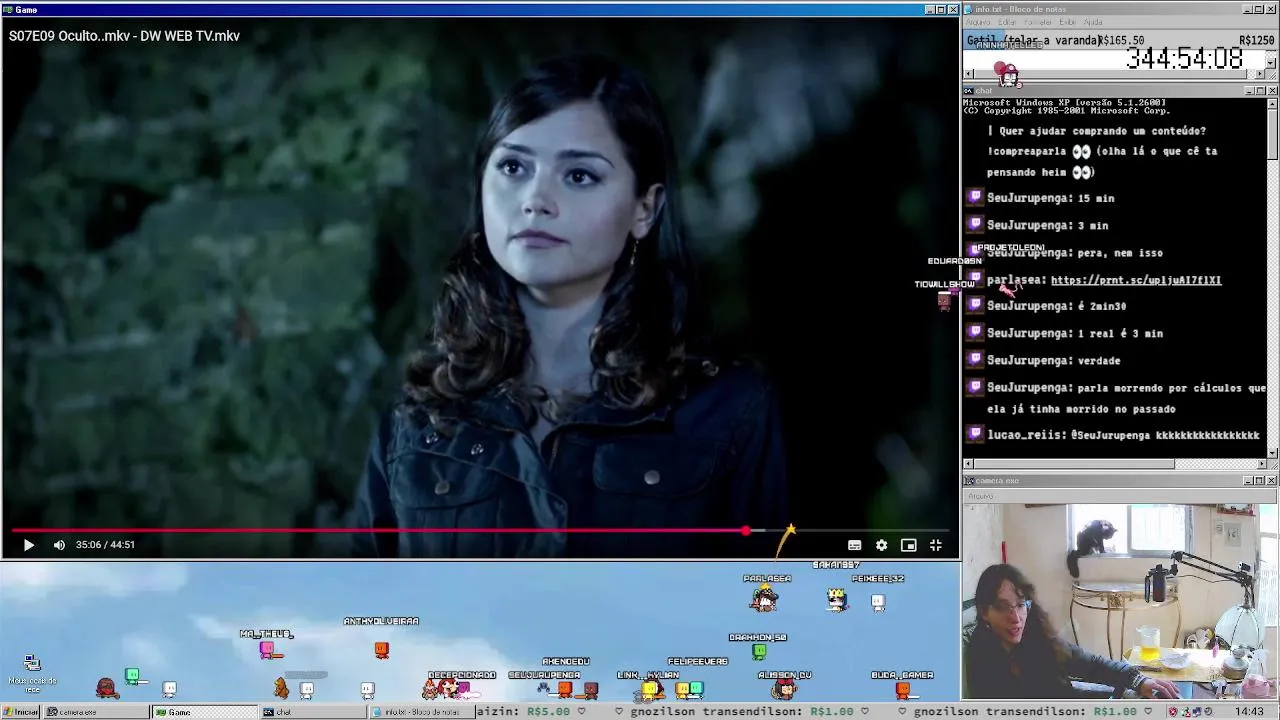Open the Arquivo menu in info.txt Notepad

click(977, 22)
